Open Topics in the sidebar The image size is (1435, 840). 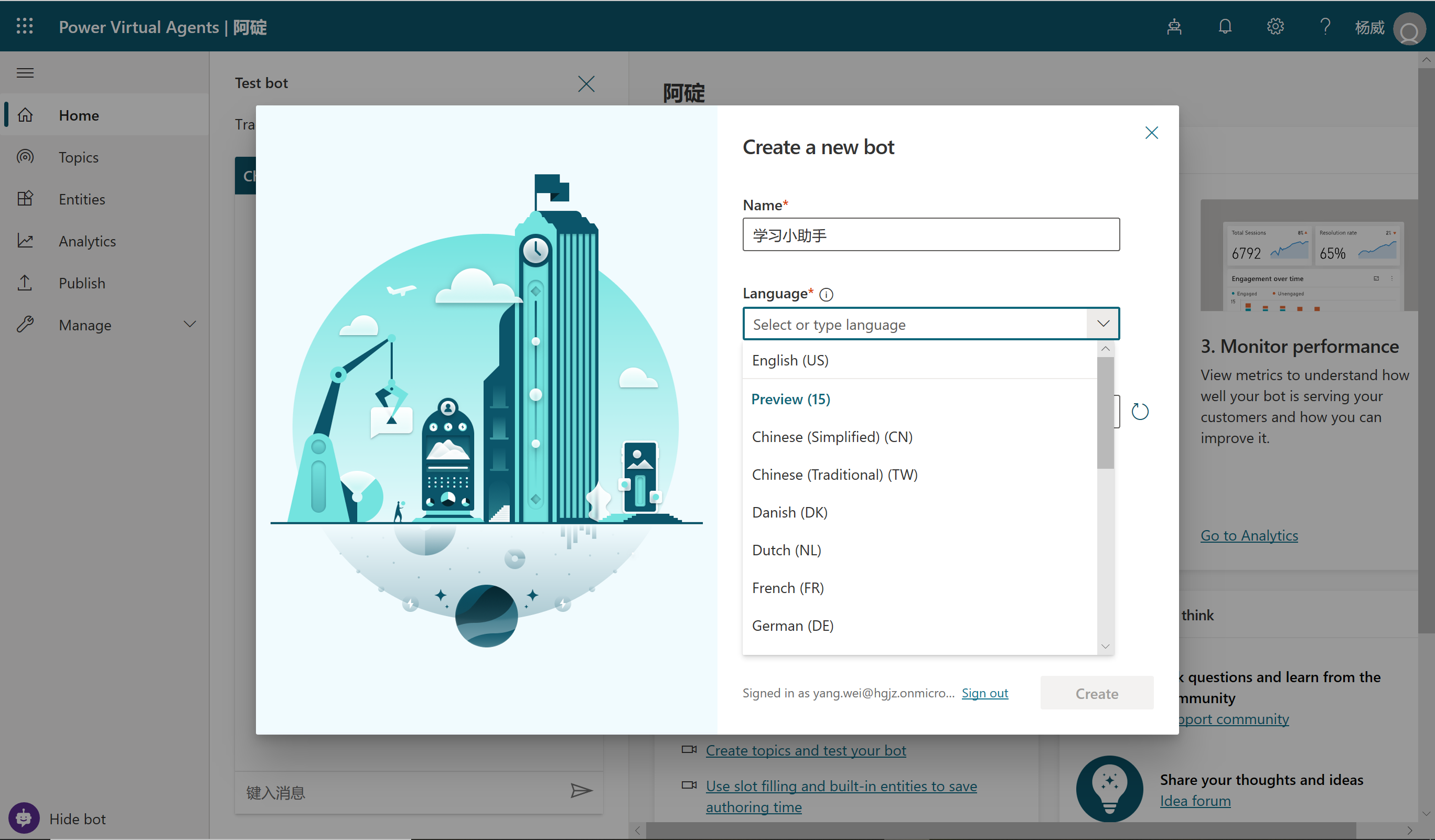[79, 157]
